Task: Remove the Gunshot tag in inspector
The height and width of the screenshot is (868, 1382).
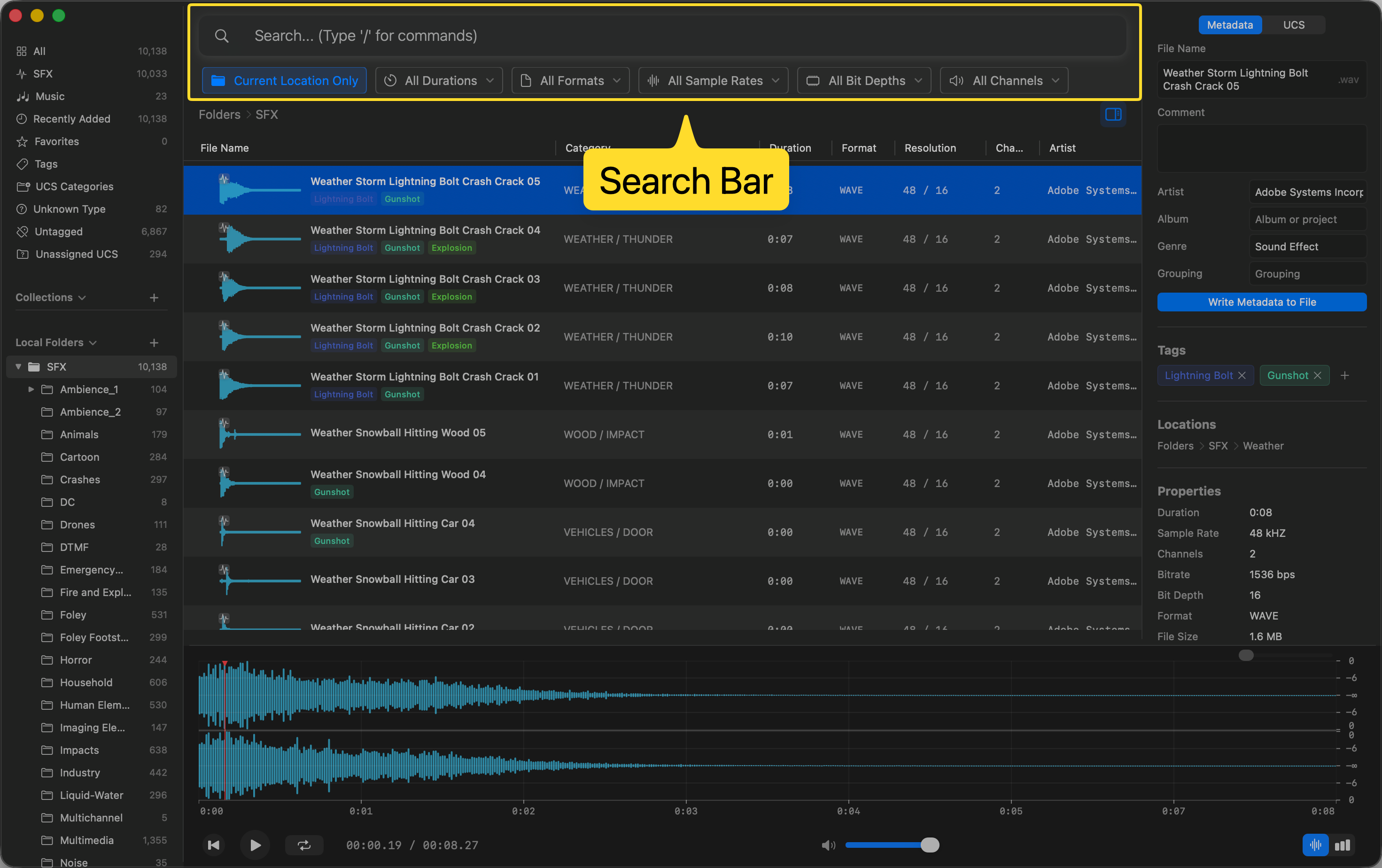Action: 1317,375
